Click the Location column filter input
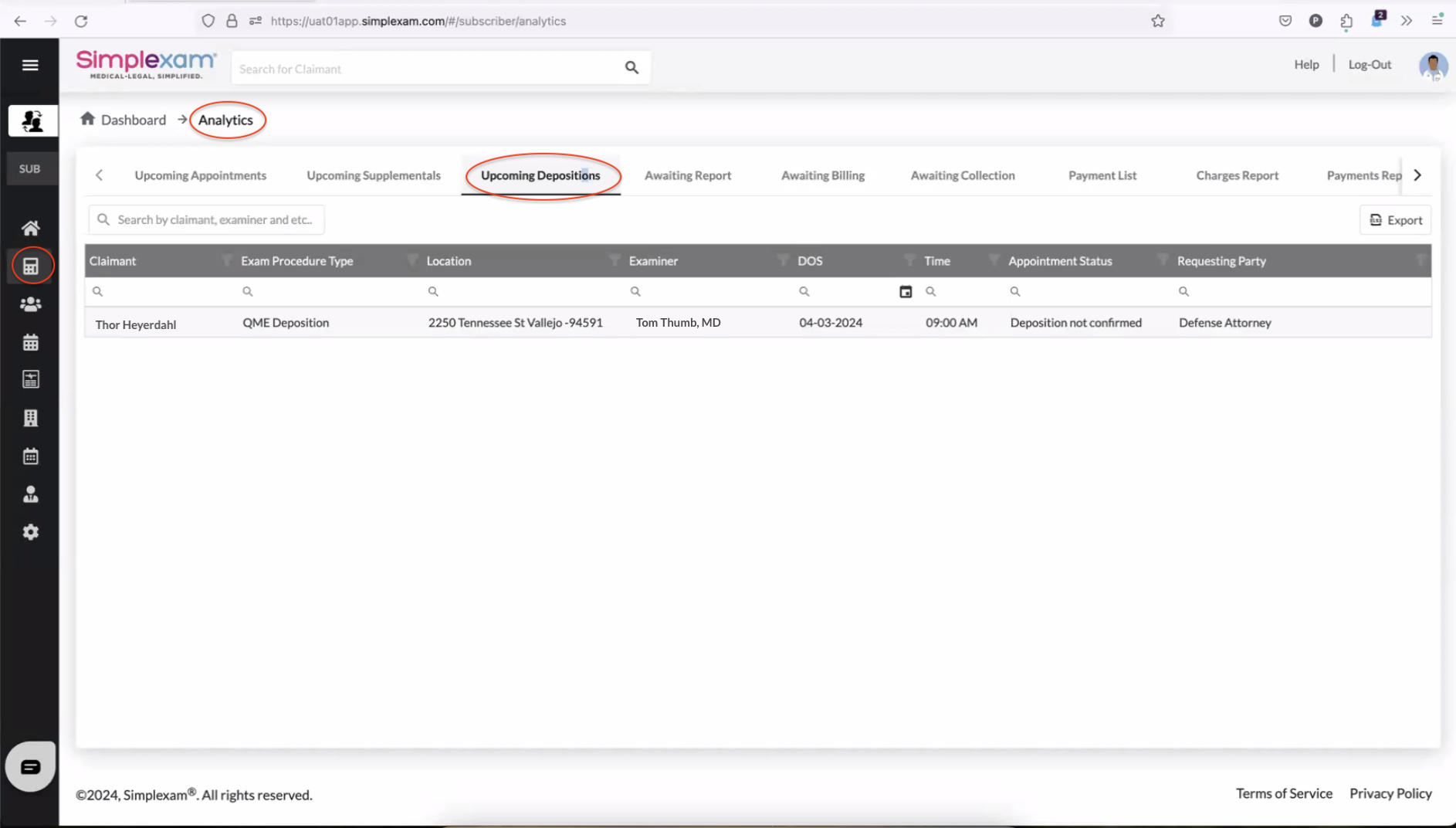 [x=523, y=292]
